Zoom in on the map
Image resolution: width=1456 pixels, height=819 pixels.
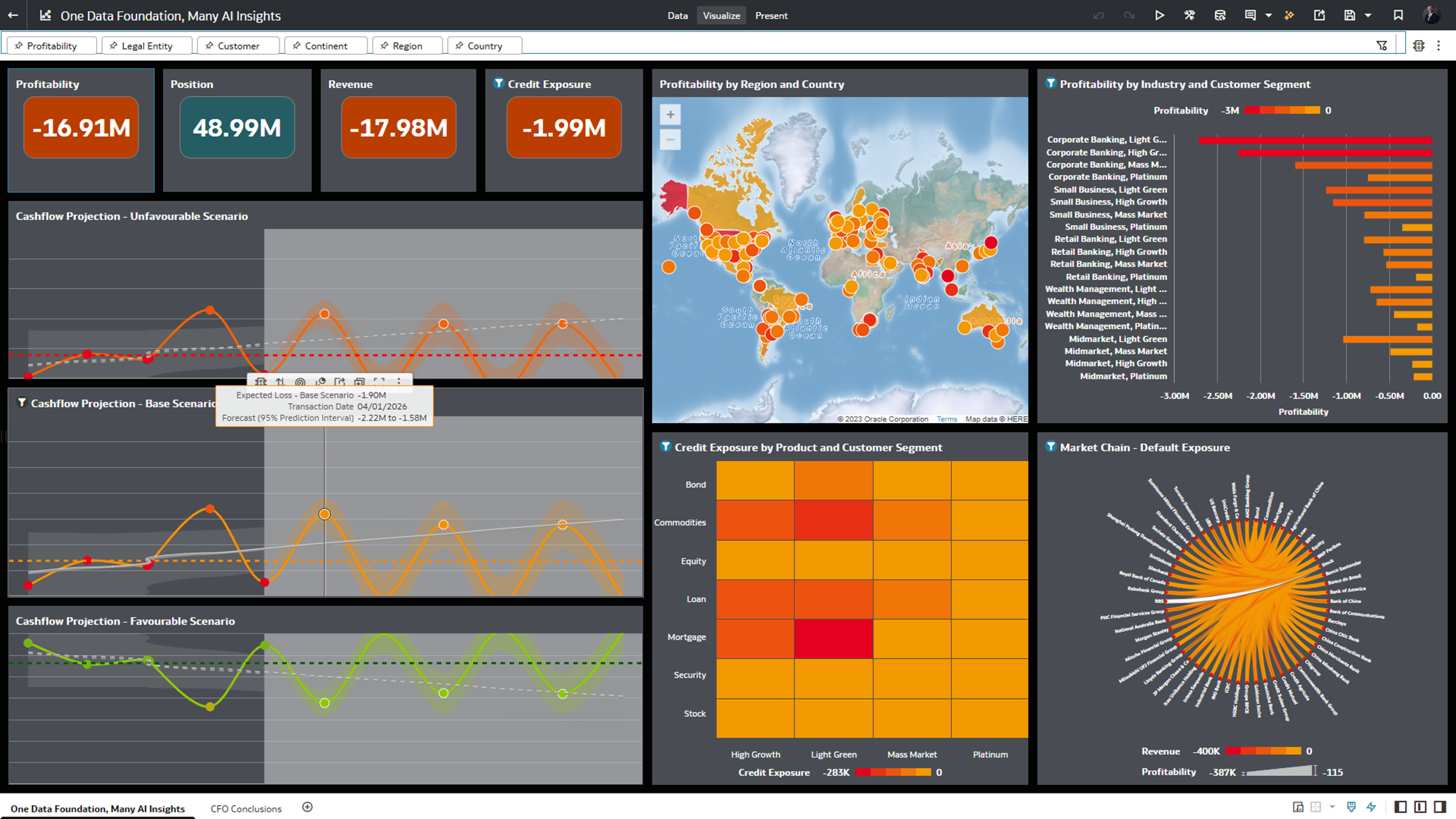(x=670, y=114)
